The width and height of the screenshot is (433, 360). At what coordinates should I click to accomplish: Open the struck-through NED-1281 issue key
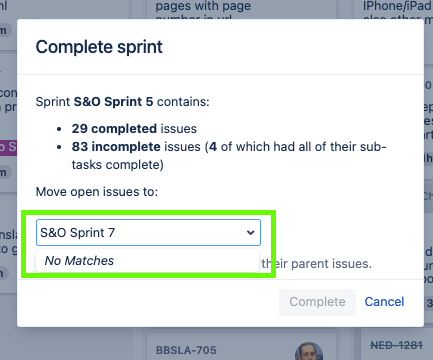pos(397,345)
